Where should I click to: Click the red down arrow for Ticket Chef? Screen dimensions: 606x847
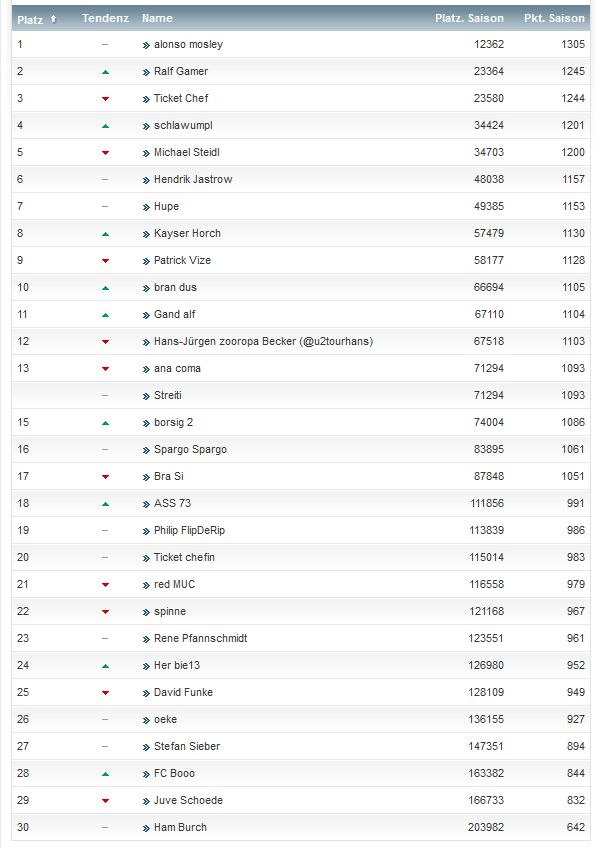[105, 99]
